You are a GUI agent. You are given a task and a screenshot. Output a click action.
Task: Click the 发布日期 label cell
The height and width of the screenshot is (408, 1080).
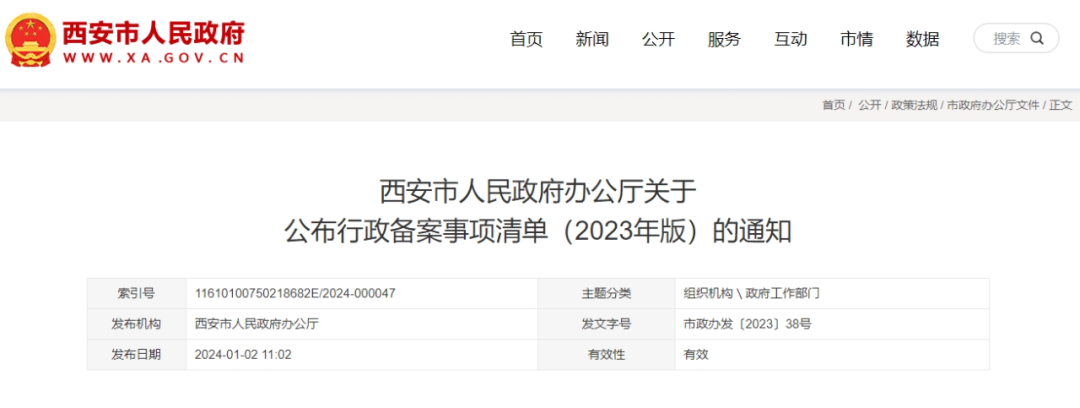136,355
